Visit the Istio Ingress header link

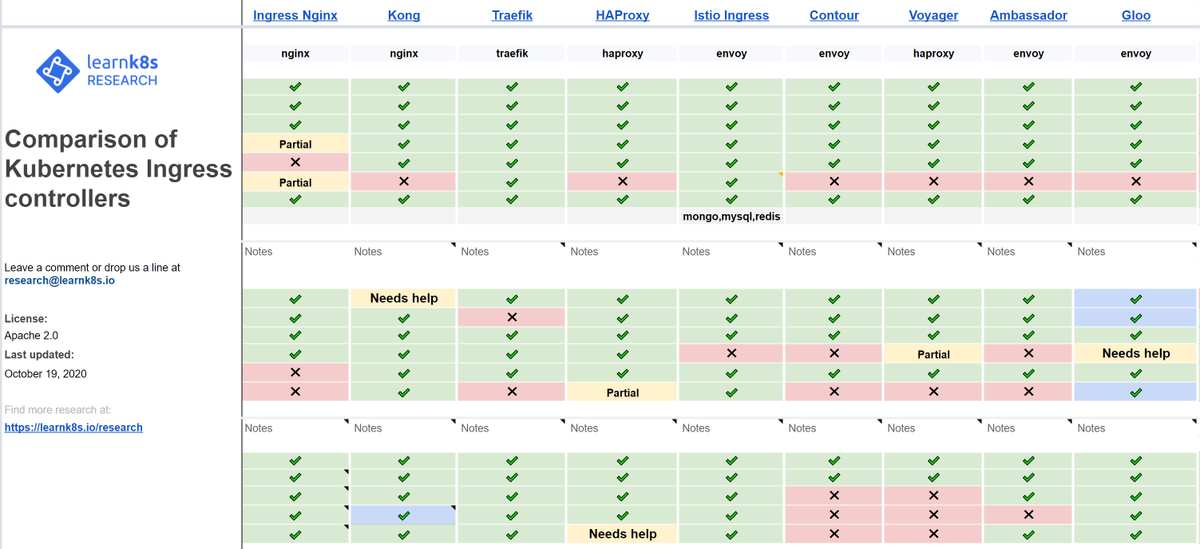coord(731,15)
